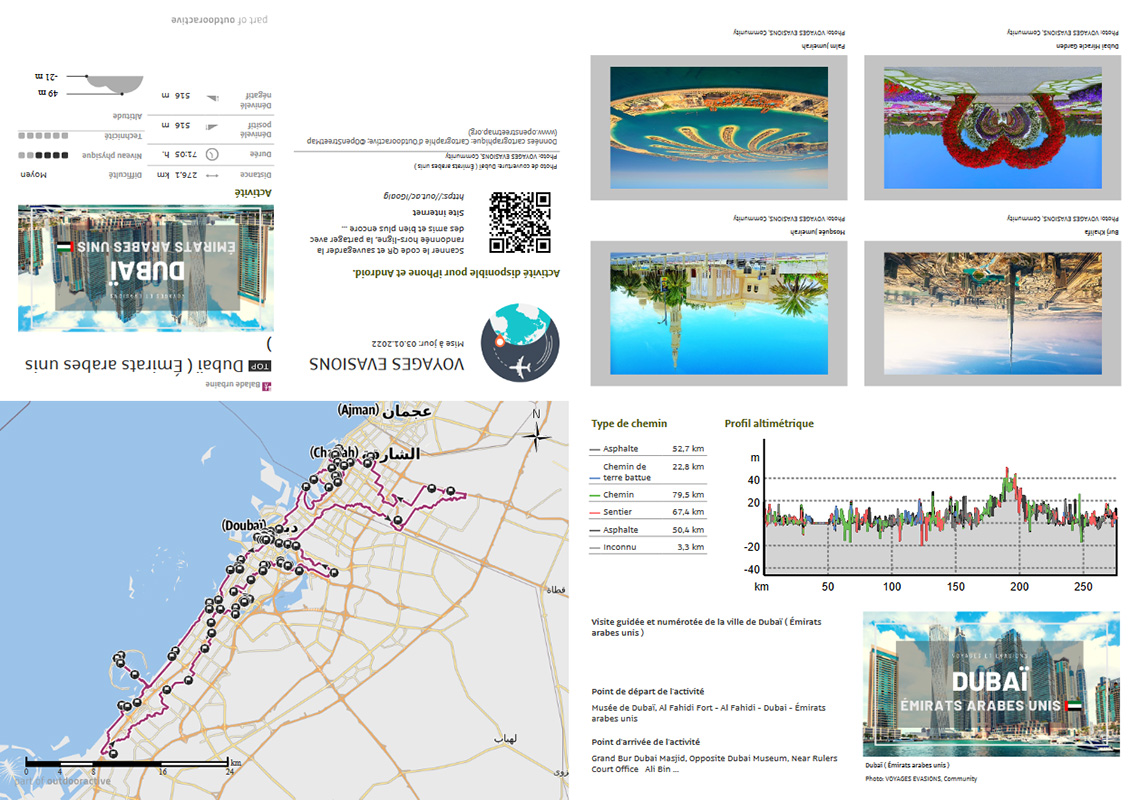Viewport: 1140px width, 800px height.
Task: Click the Voyages Evasions globe-and-plane logo
Action: click(520, 343)
